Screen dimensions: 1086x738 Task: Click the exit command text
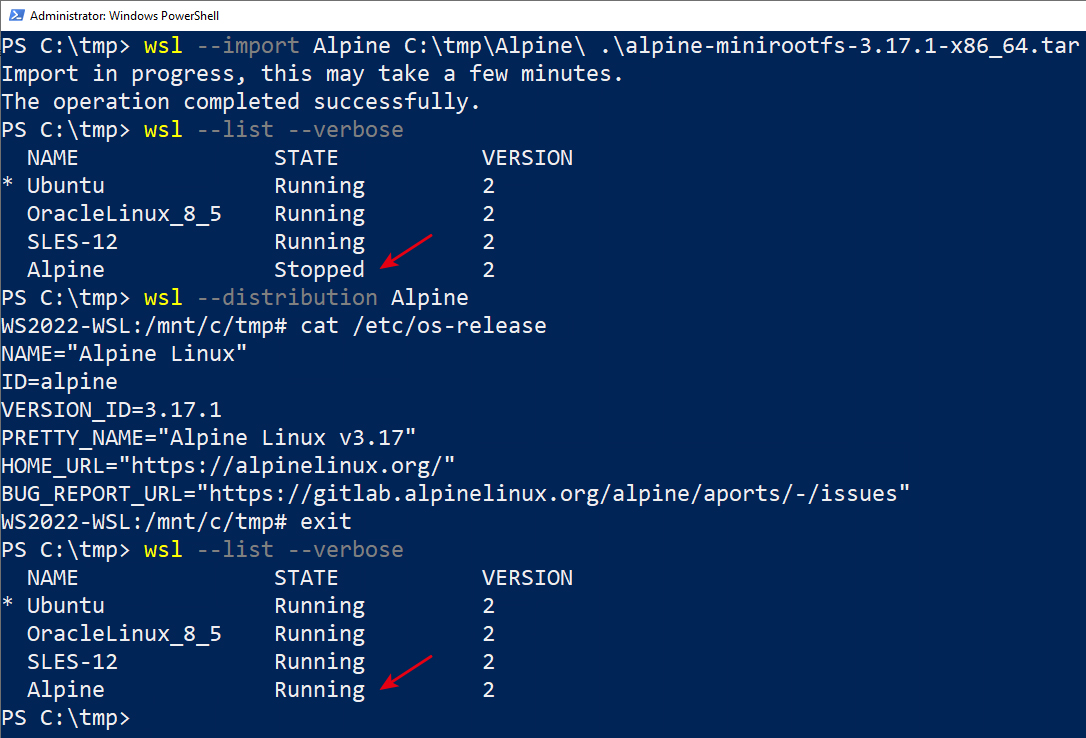(326, 522)
